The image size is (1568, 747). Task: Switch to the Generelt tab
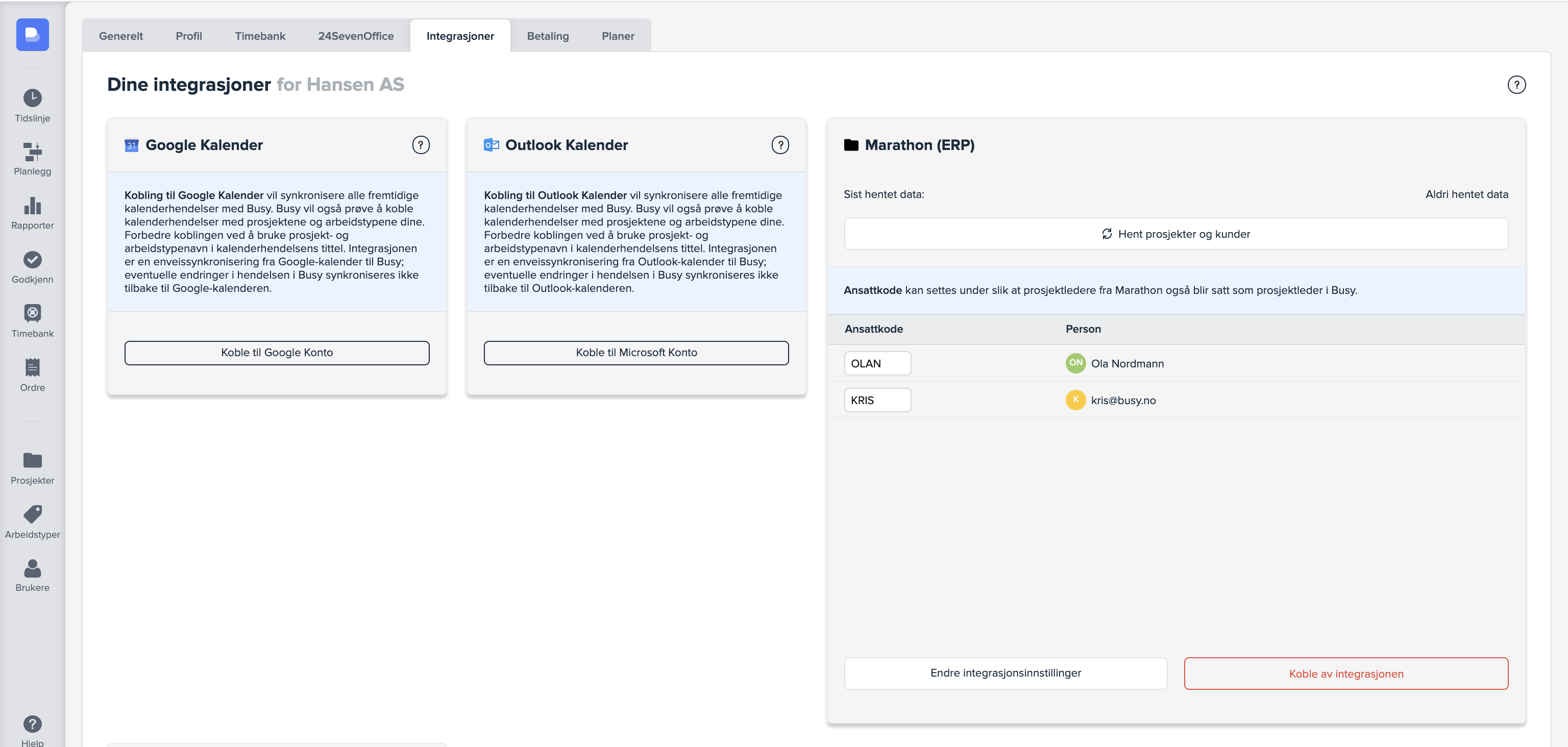[x=120, y=36]
